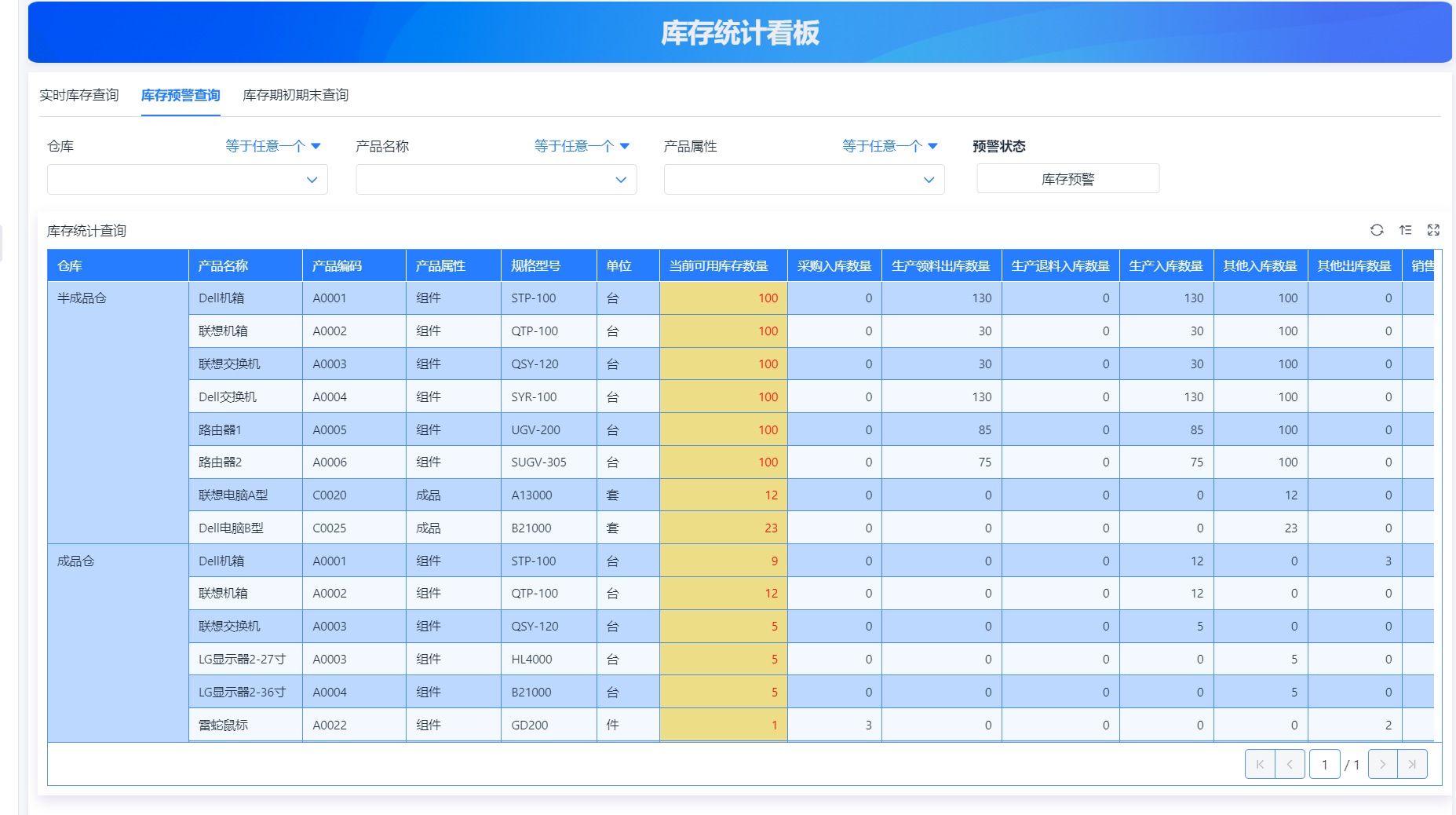Click spec model UGV-200
This screenshot has width=1456, height=815.
pyautogui.click(x=536, y=429)
